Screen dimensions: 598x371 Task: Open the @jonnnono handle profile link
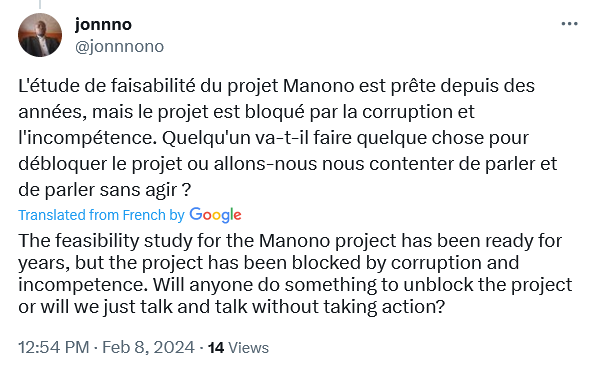point(119,47)
